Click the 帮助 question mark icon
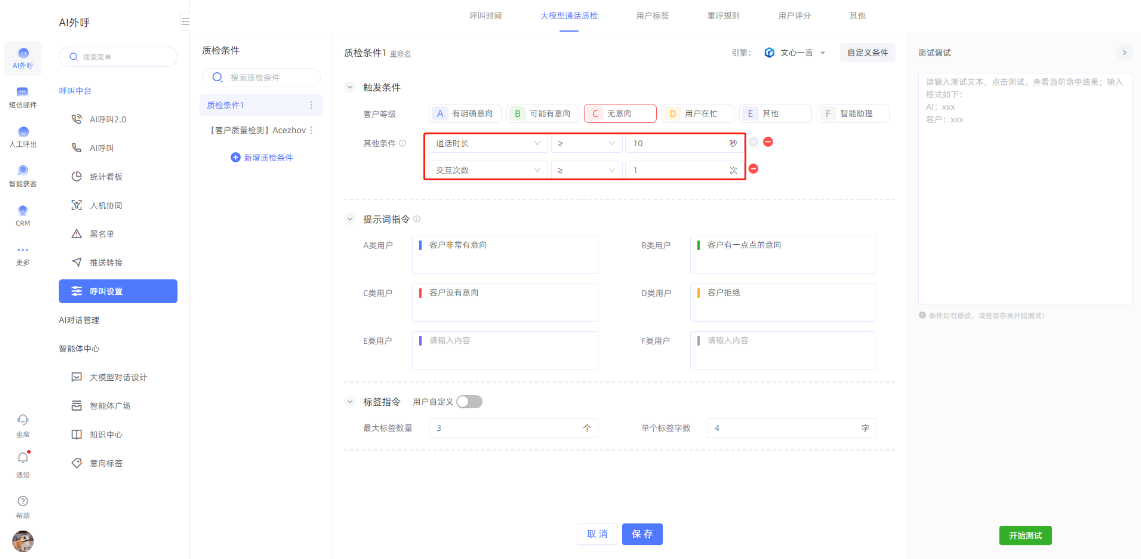1141x559 pixels. (x=22, y=501)
